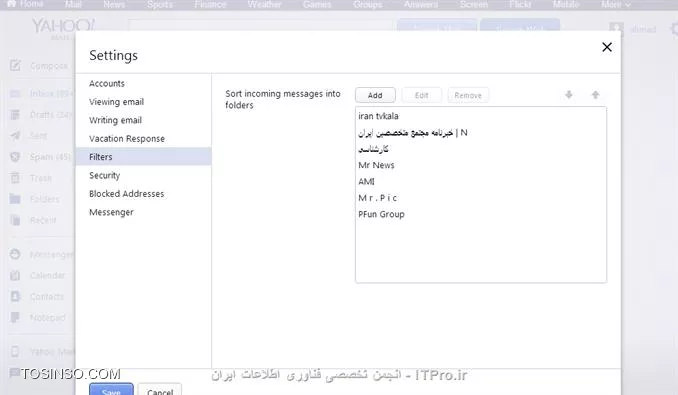The height and width of the screenshot is (395, 678).
Task: Click the settings gear icon top right
Action: (674, 29)
